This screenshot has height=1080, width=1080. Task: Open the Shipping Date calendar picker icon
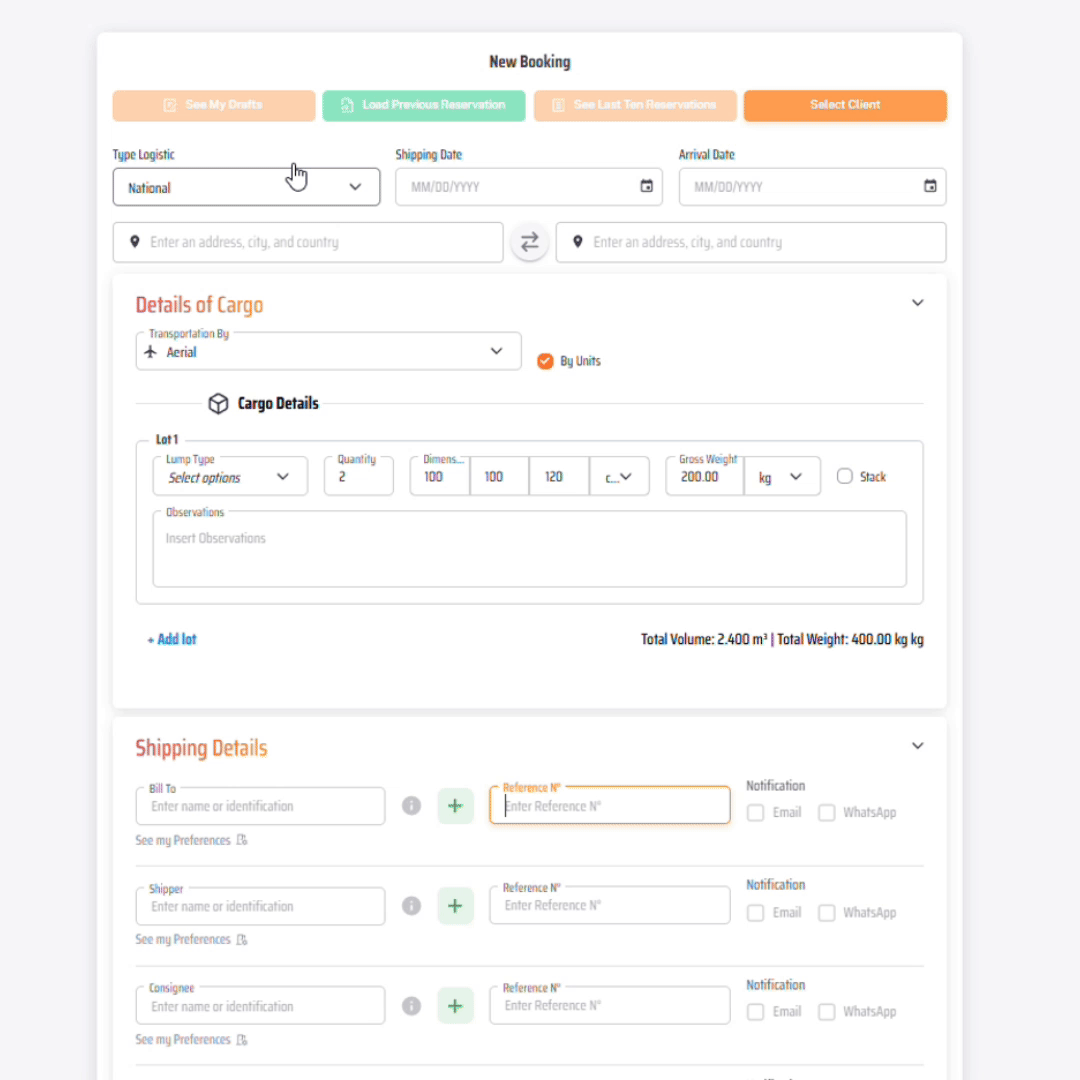click(x=646, y=186)
